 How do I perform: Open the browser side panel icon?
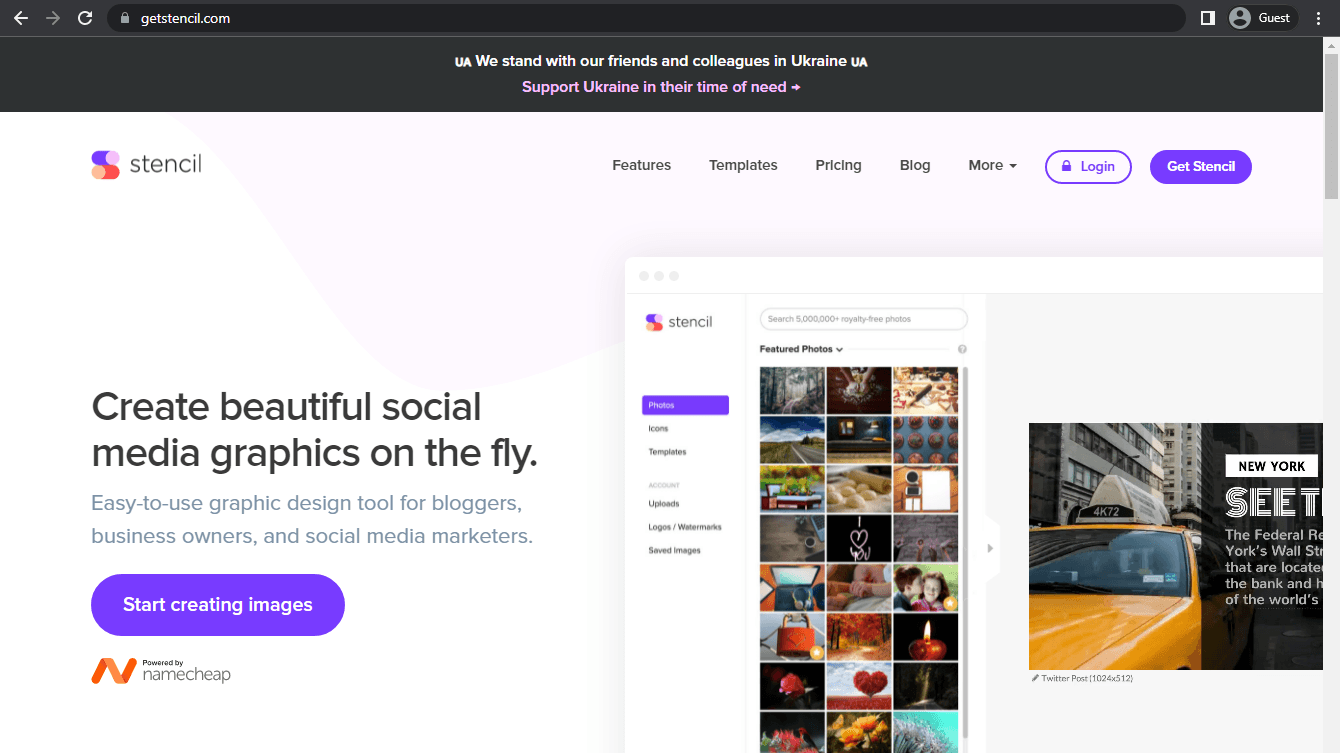click(1208, 18)
